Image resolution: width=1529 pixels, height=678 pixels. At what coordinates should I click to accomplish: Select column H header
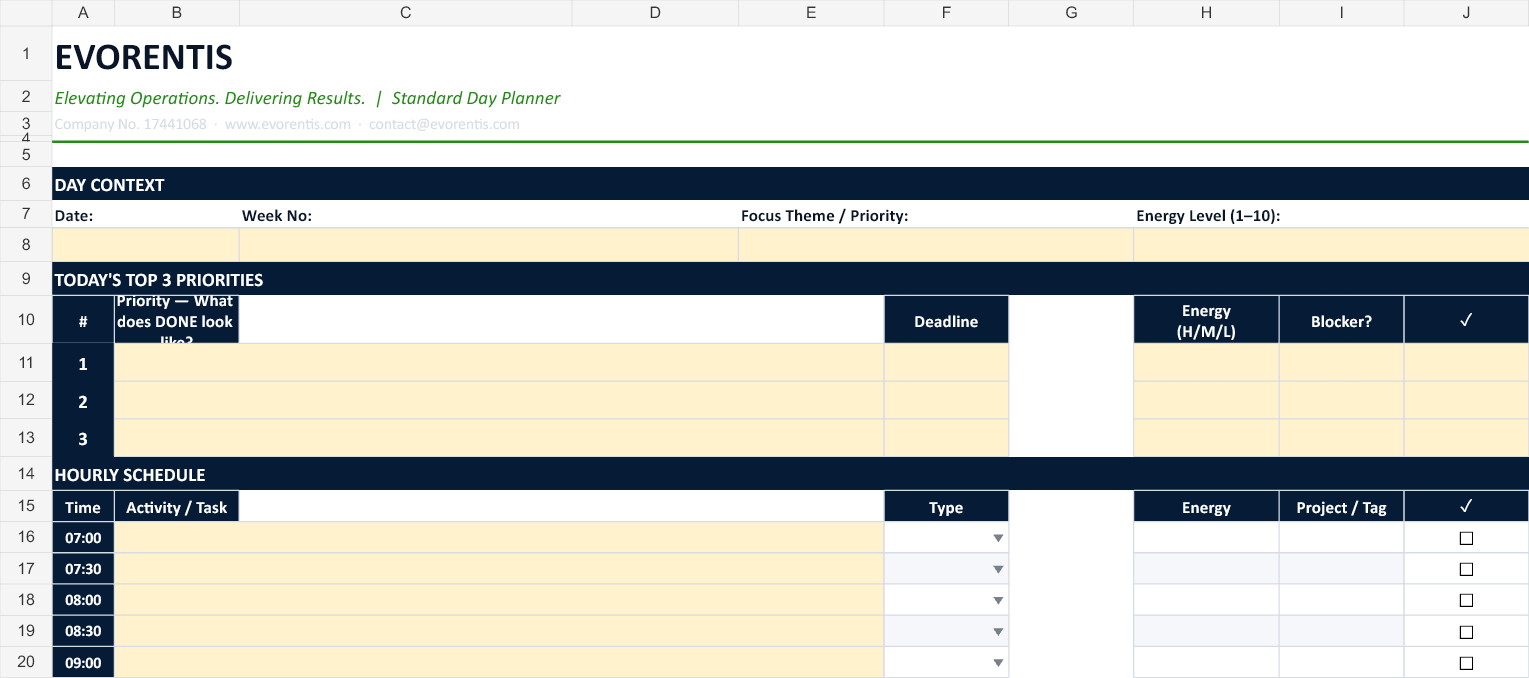tap(1206, 12)
